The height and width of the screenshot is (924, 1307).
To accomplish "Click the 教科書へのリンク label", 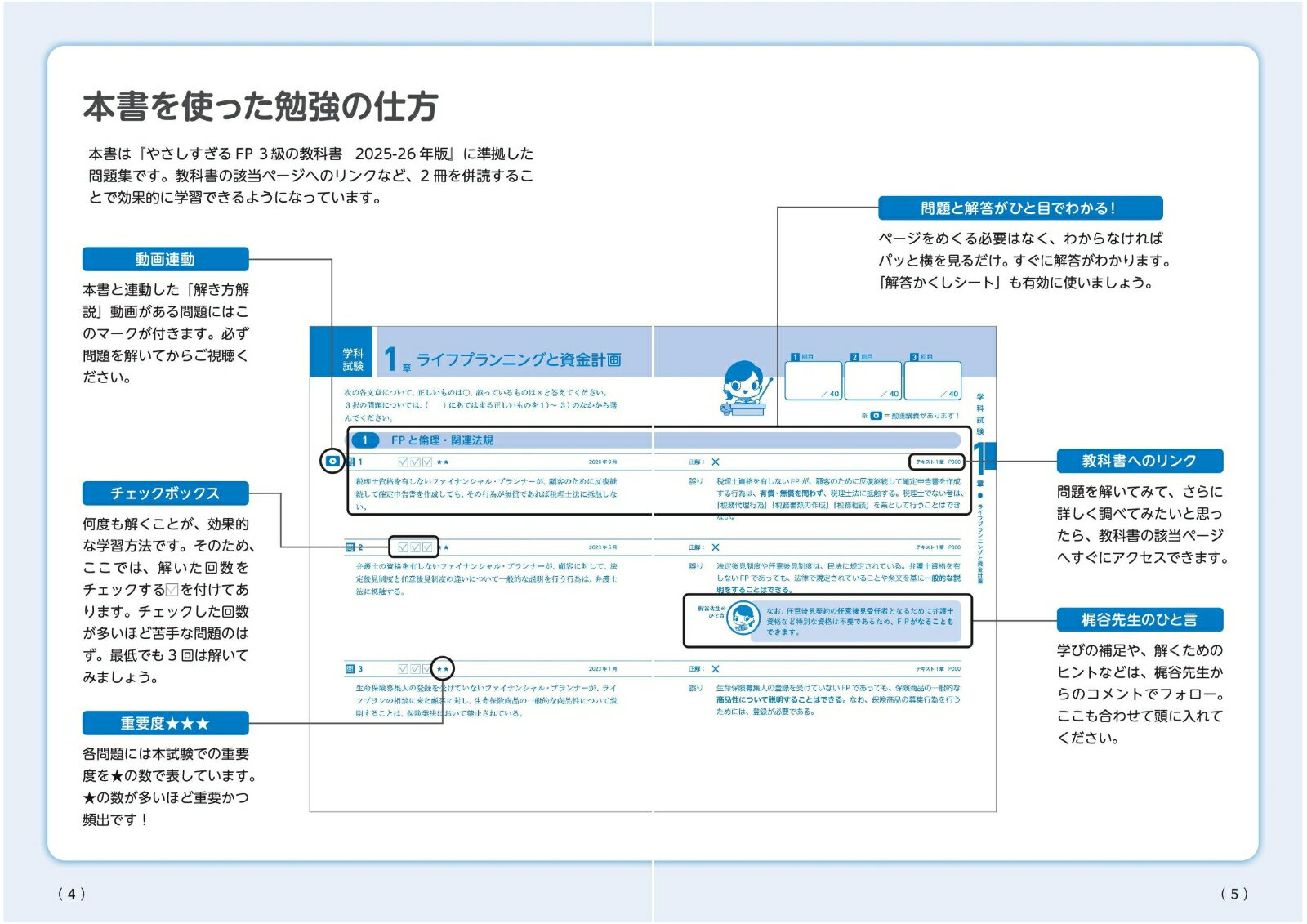I will pos(1140,461).
